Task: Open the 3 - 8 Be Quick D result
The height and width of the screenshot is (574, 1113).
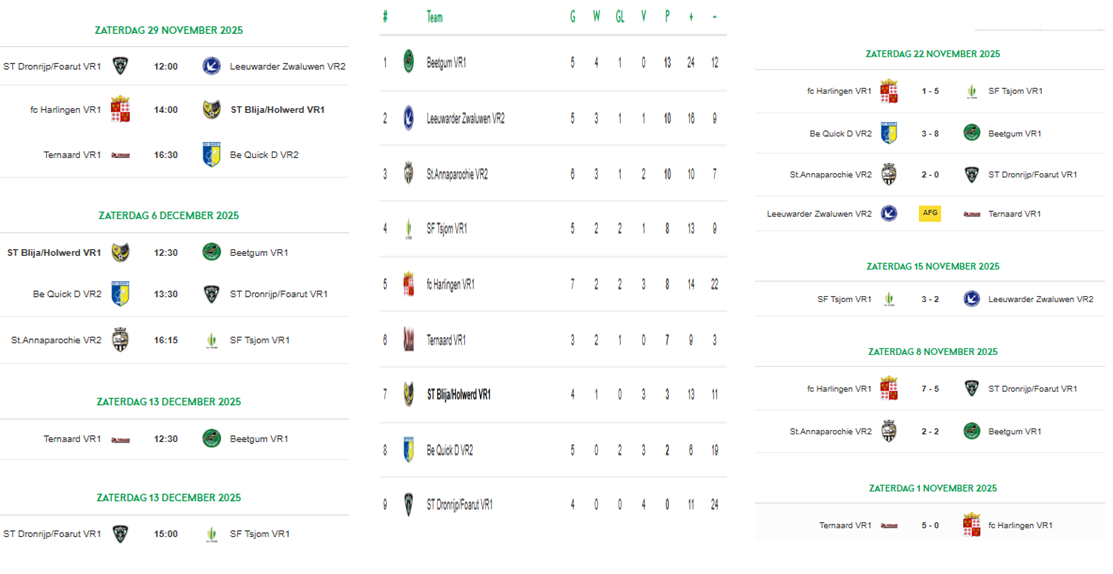Action: (930, 134)
